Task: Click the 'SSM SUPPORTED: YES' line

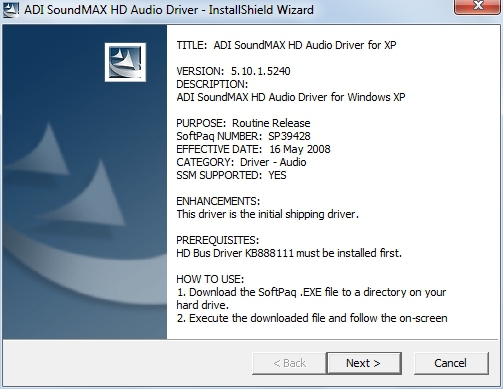Action: 231,175
